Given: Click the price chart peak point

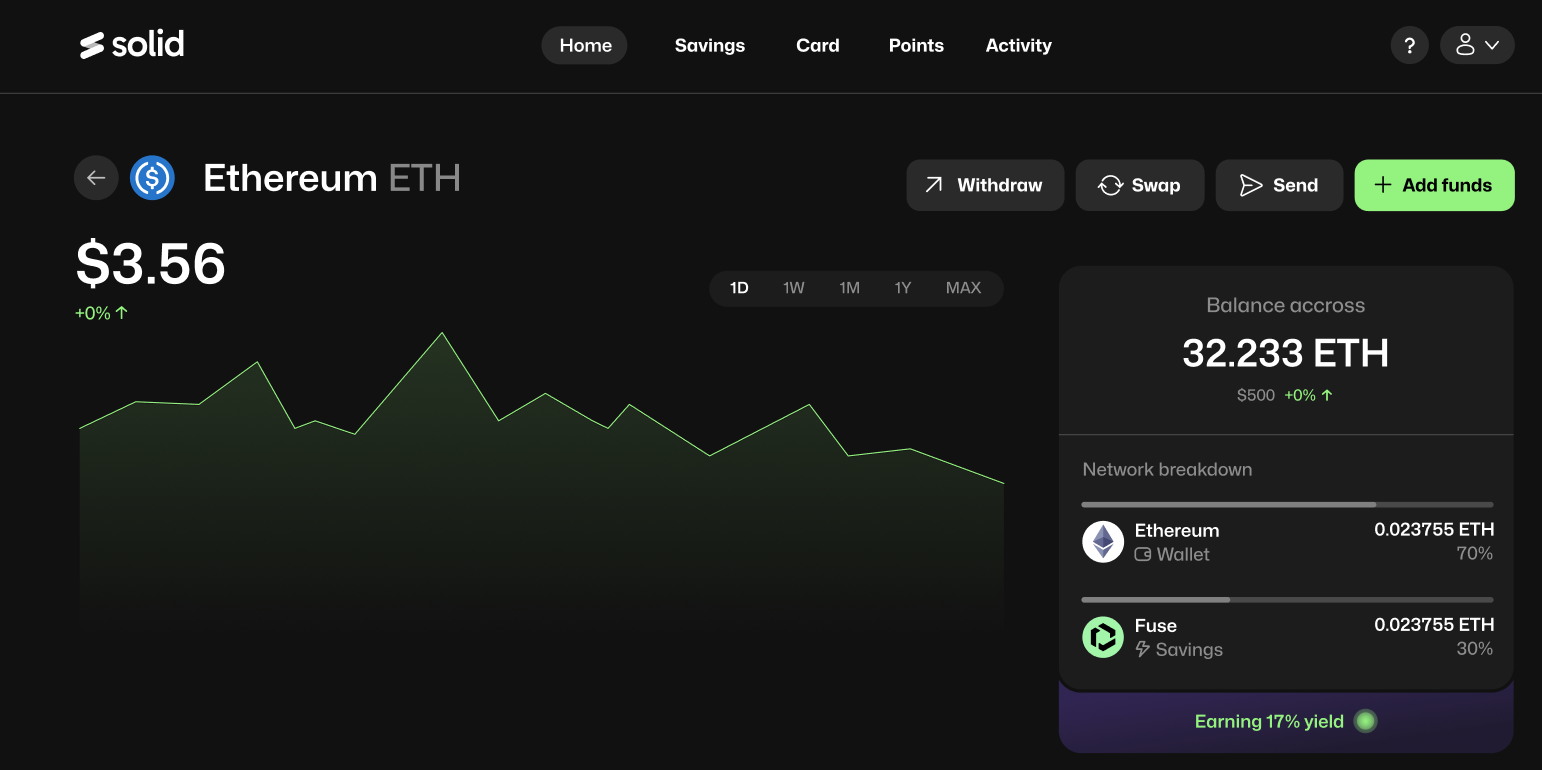Looking at the screenshot, I should point(442,333).
